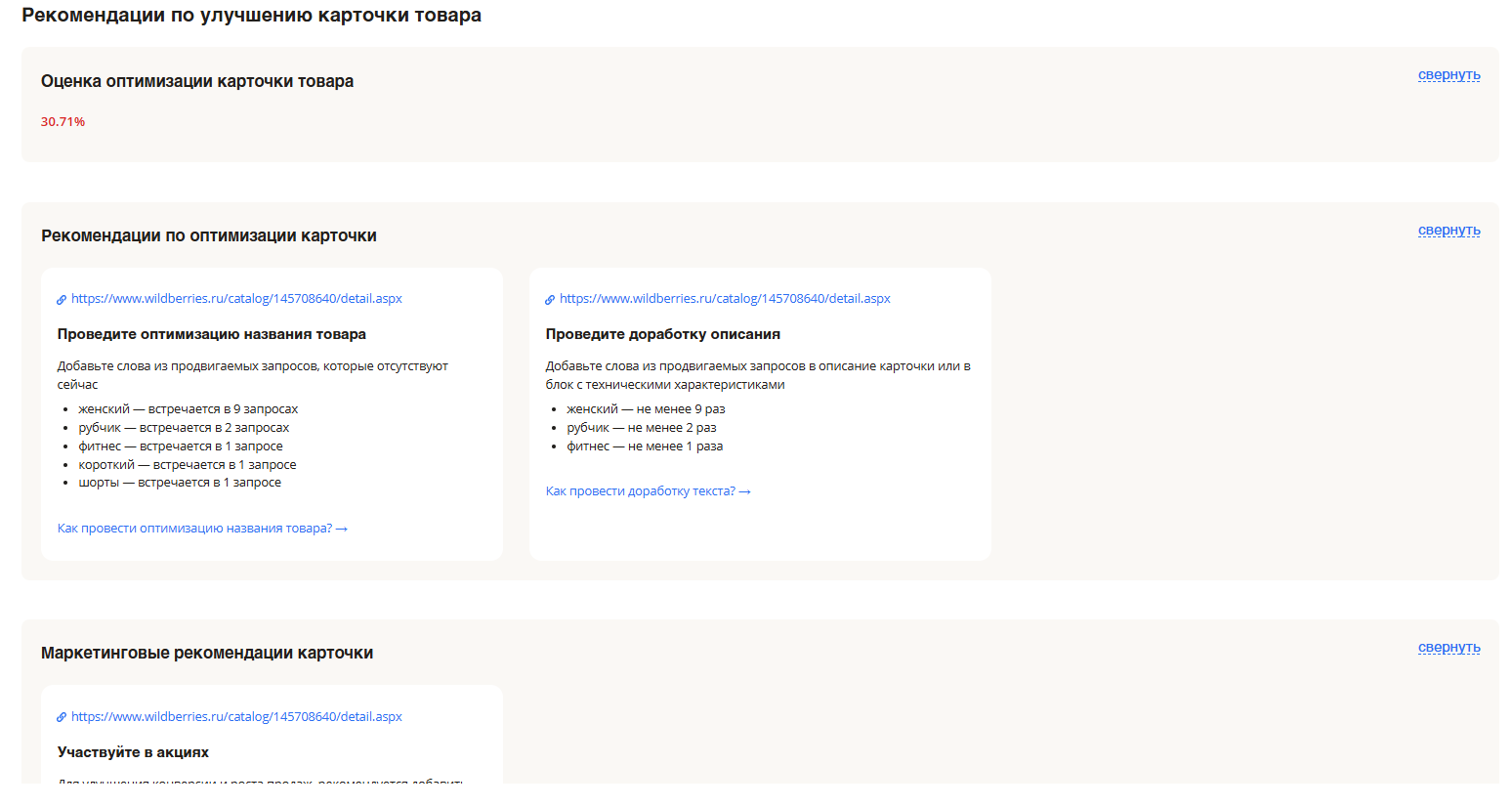Click heading 'Проведите оптимизацию названия товара'
The height and width of the screenshot is (807, 1512).
tap(212, 334)
